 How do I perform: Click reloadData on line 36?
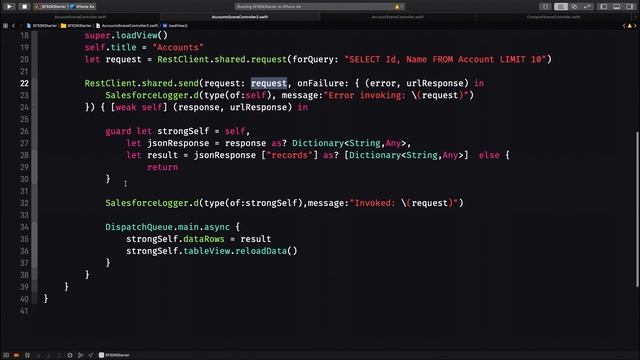tap(261, 251)
